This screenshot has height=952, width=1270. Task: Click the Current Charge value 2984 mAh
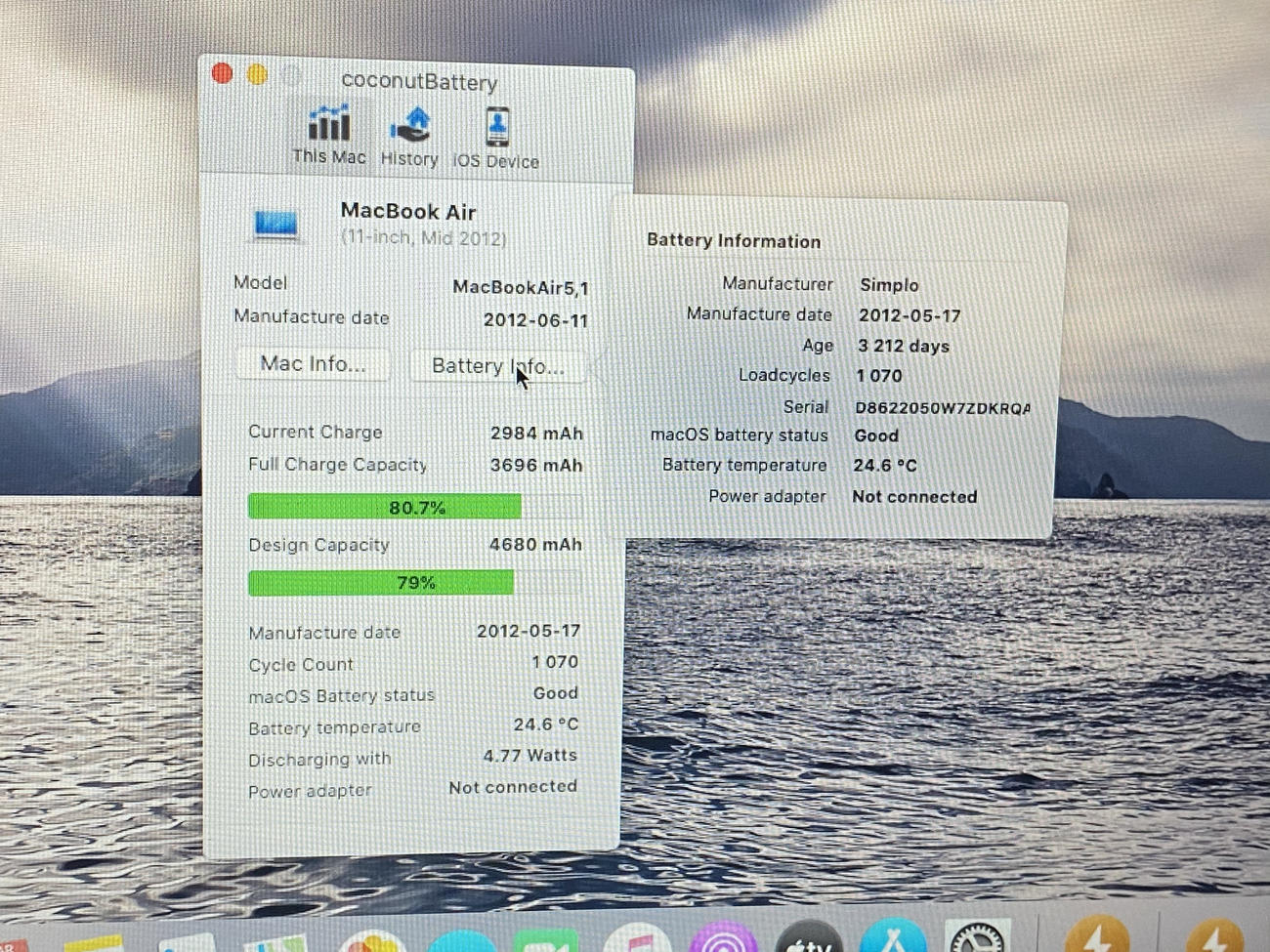(x=536, y=434)
